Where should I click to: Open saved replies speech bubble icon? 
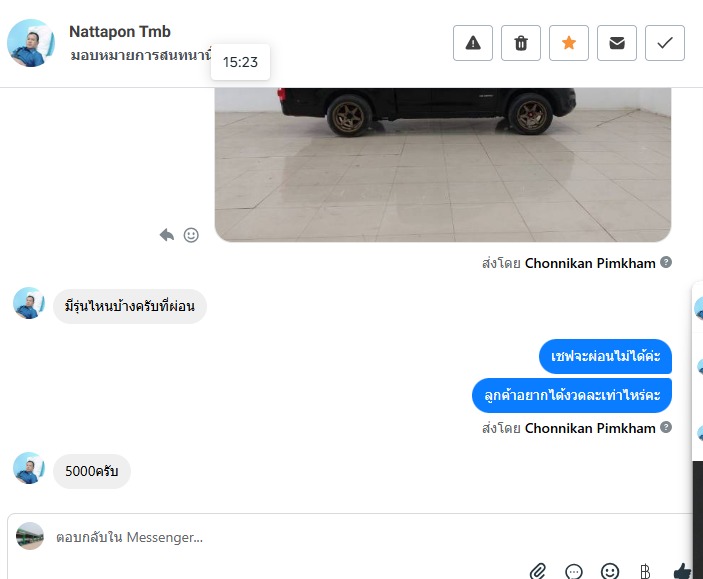tap(574, 571)
